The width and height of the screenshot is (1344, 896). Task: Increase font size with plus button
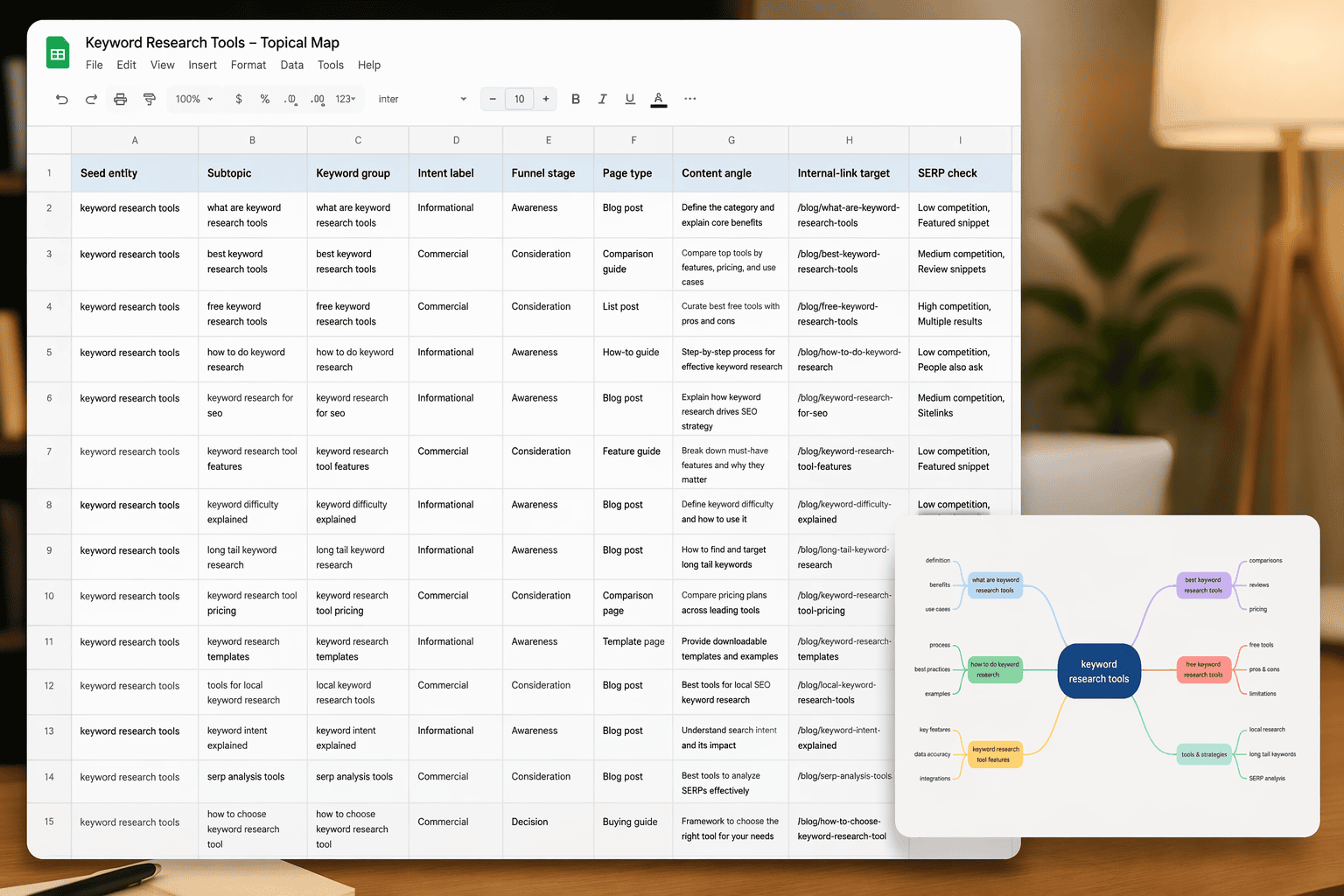(546, 99)
